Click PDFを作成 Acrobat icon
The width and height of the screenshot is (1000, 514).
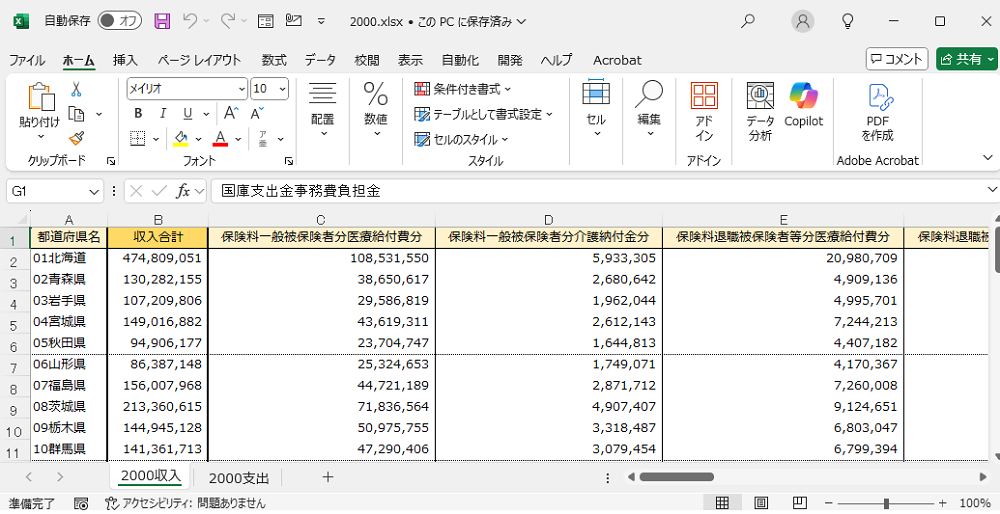pos(878,113)
